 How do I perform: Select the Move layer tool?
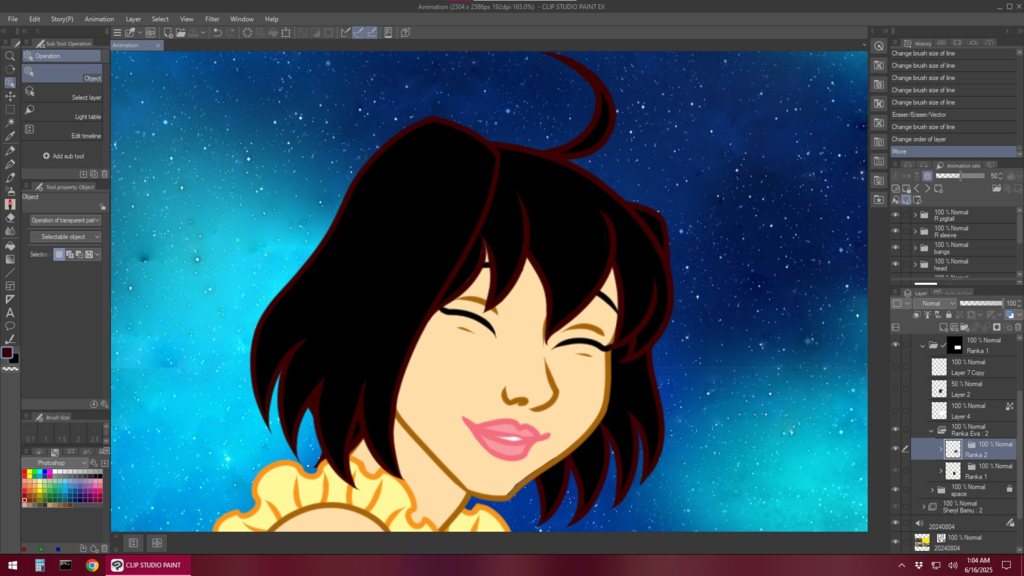click(10, 96)
